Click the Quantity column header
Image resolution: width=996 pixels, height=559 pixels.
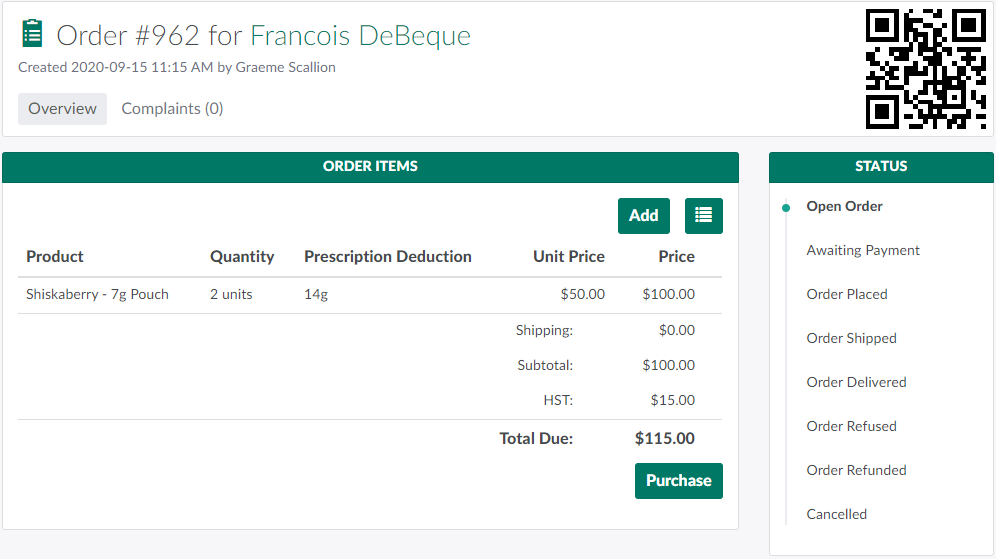(x=242, y=257)
